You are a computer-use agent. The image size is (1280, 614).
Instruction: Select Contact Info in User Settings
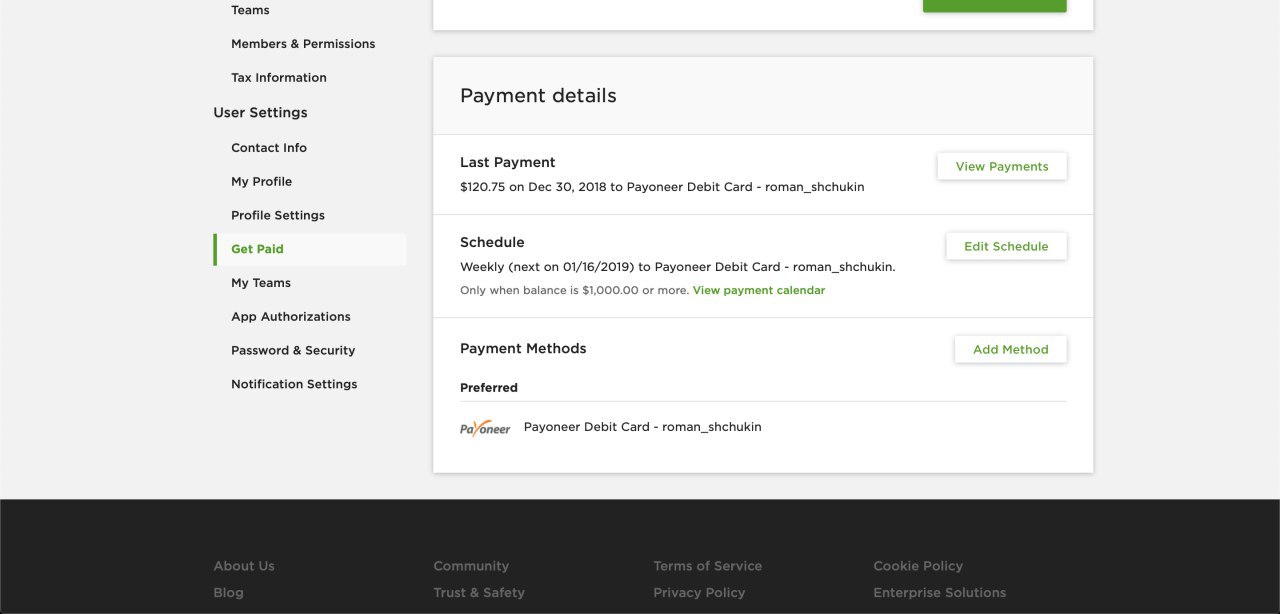(x=269, y=148)
